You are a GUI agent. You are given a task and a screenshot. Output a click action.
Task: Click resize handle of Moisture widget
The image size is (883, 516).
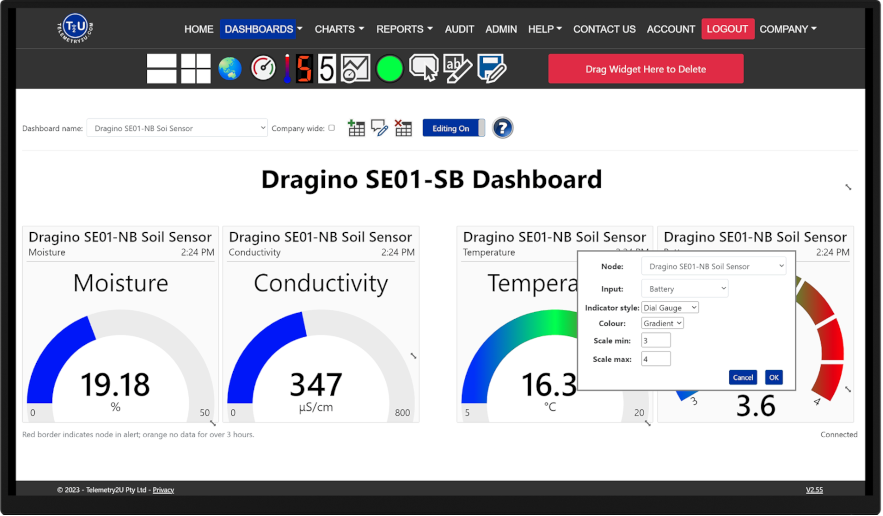[x=213, y=423]
